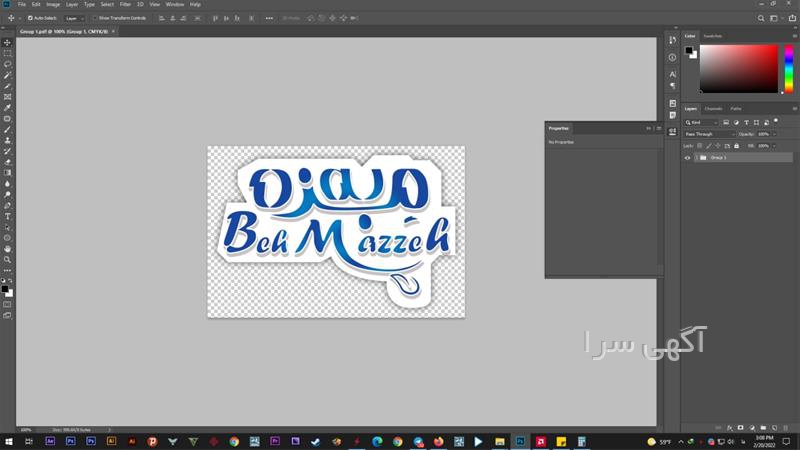Pick a color in the red color field
Screen dimensions: 800x450
pos(739,69)
